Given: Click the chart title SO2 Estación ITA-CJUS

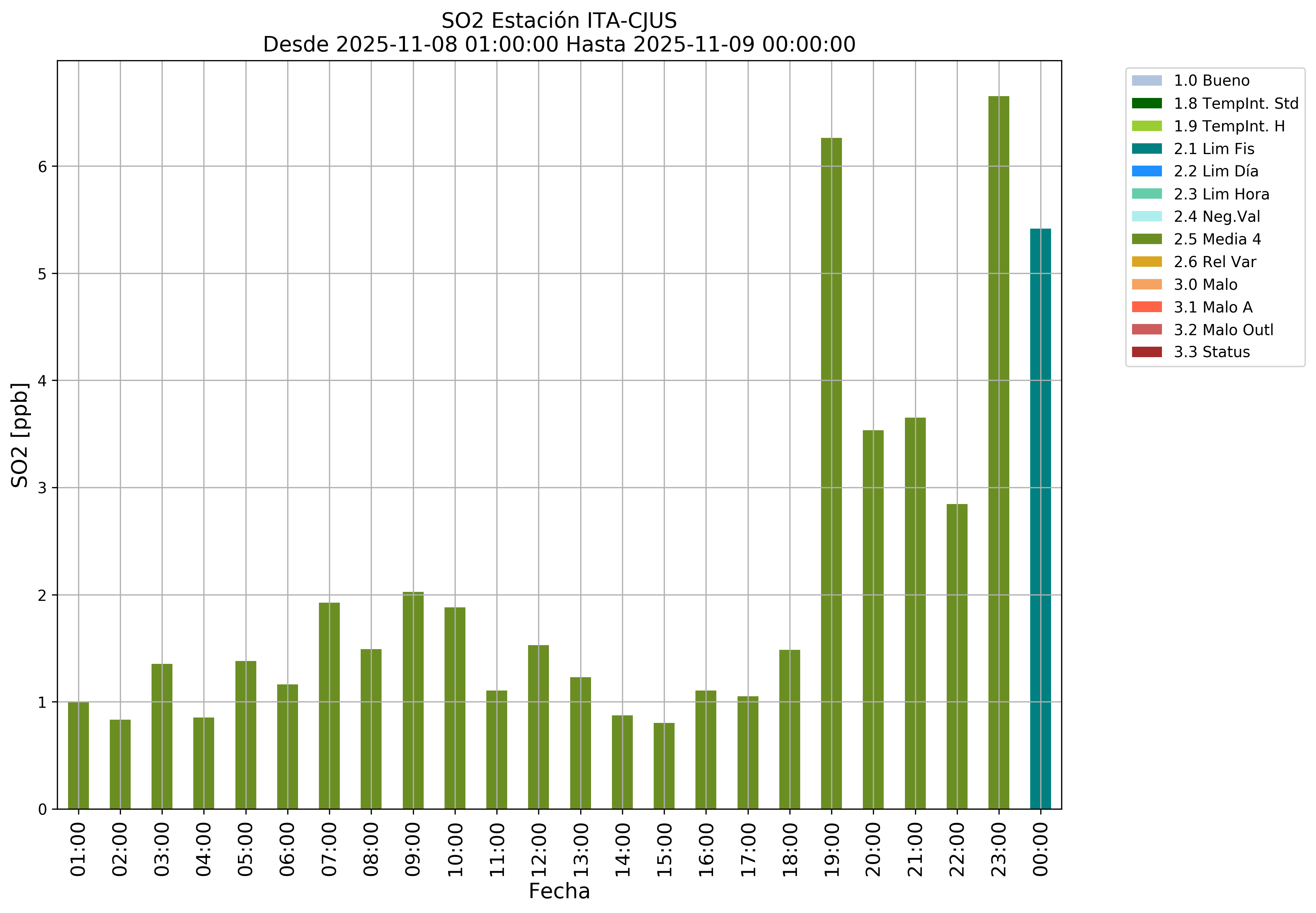Looking at the screenshot, I should [x=559, y=21].
